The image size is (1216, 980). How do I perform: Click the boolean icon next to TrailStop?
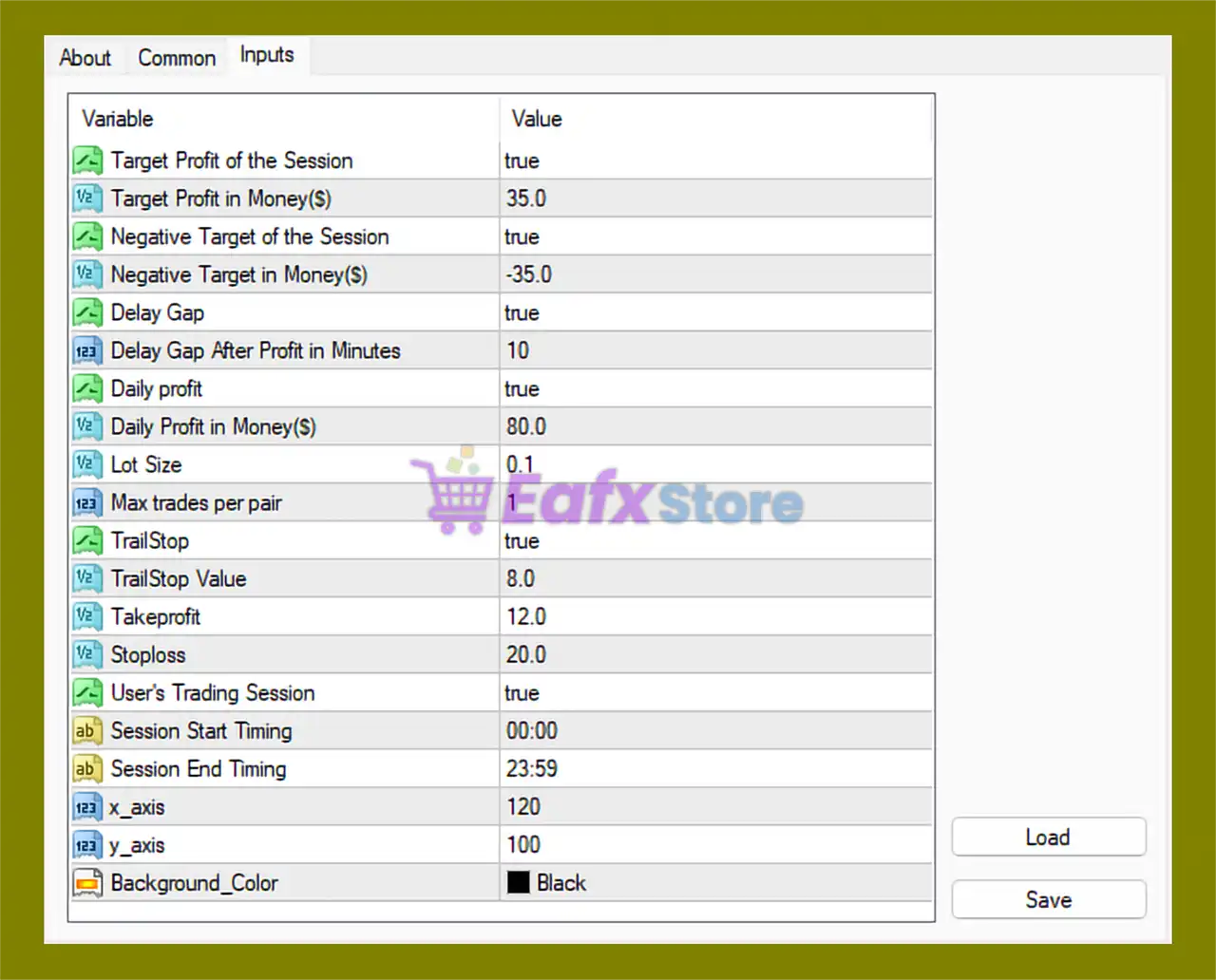click(87, 540)
